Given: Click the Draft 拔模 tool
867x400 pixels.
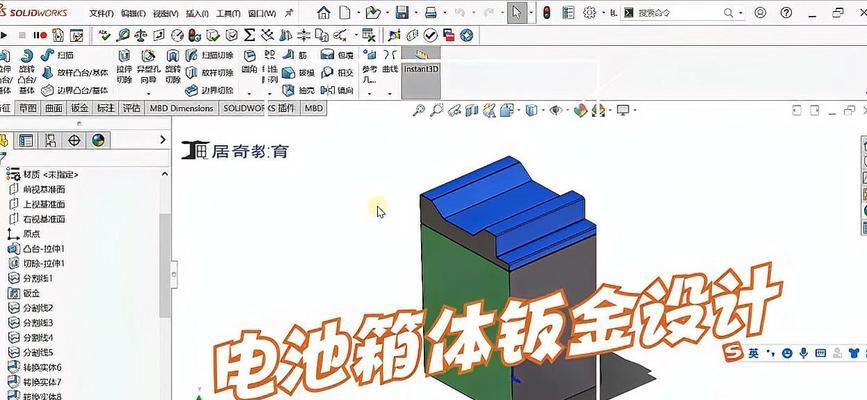Looking at the screenshot, I should tap(298, 72).
